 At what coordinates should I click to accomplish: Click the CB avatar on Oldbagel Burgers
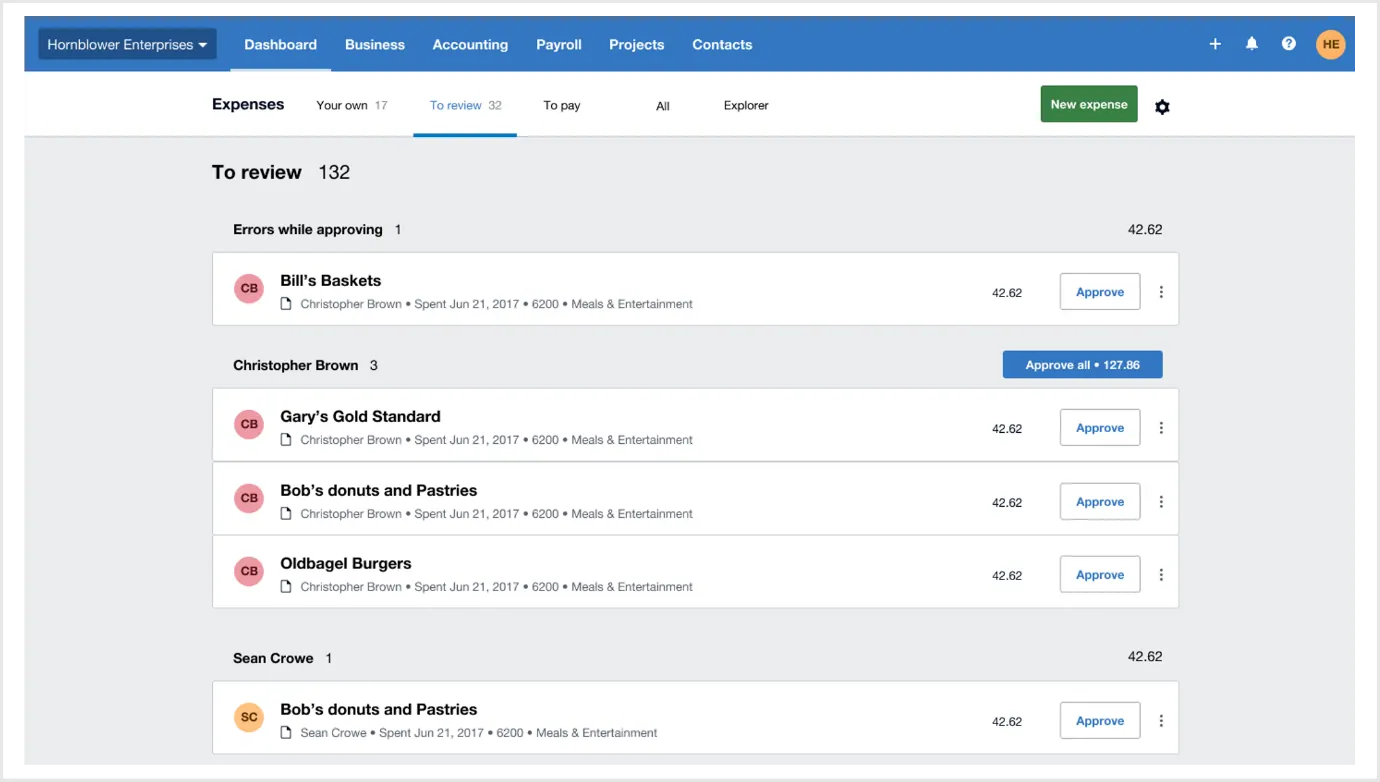(x=249, y=571)
